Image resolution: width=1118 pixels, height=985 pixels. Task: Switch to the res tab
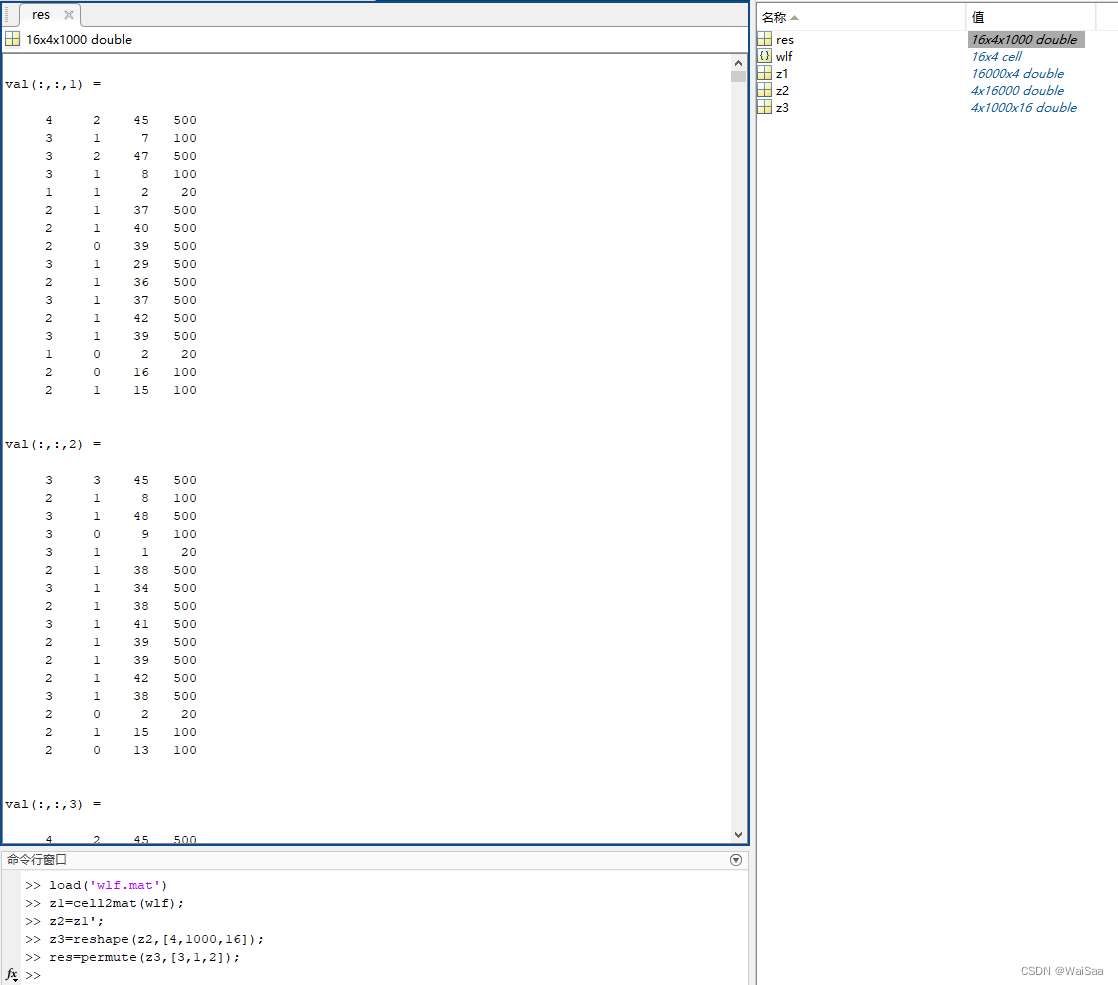point(40,14)
